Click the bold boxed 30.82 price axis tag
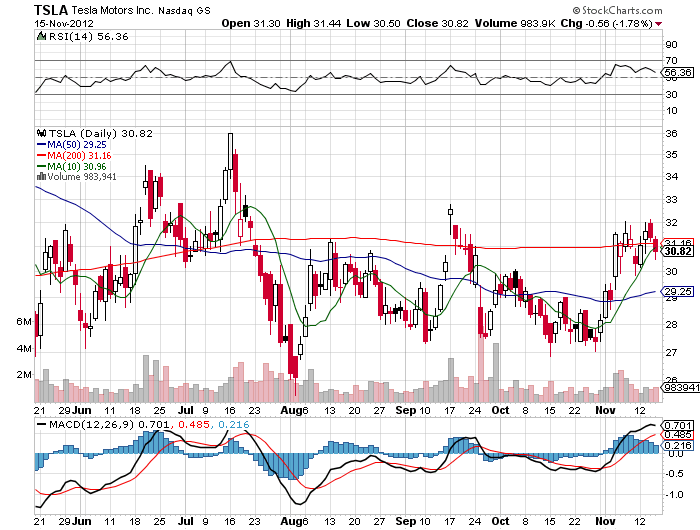This screenshot has width=700, height=530. [678, 251]
